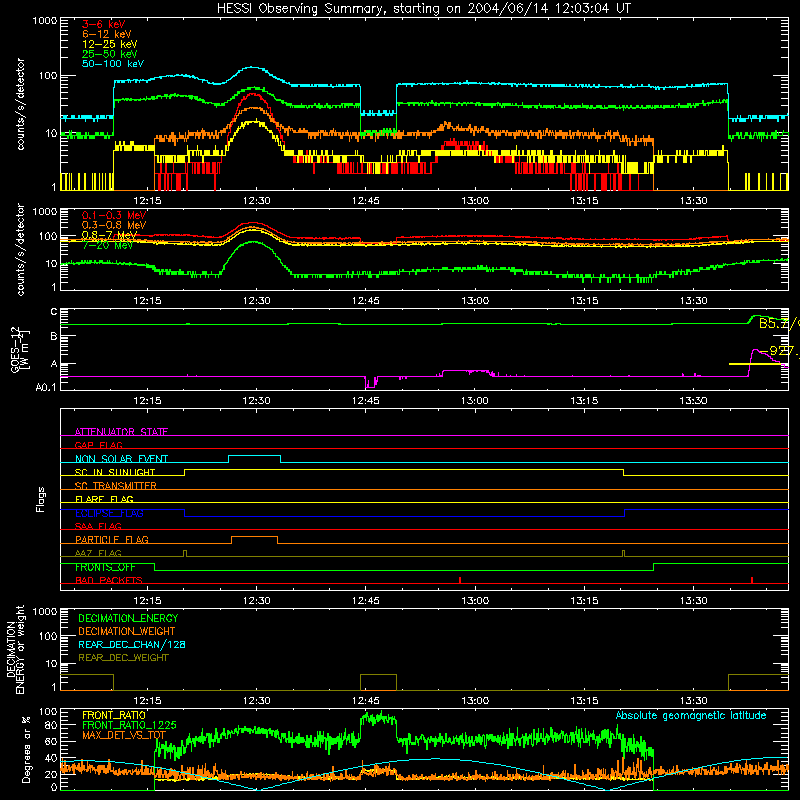
Task: Select the 3-6 keV legend entry
Action: click(x=103, y=24)
